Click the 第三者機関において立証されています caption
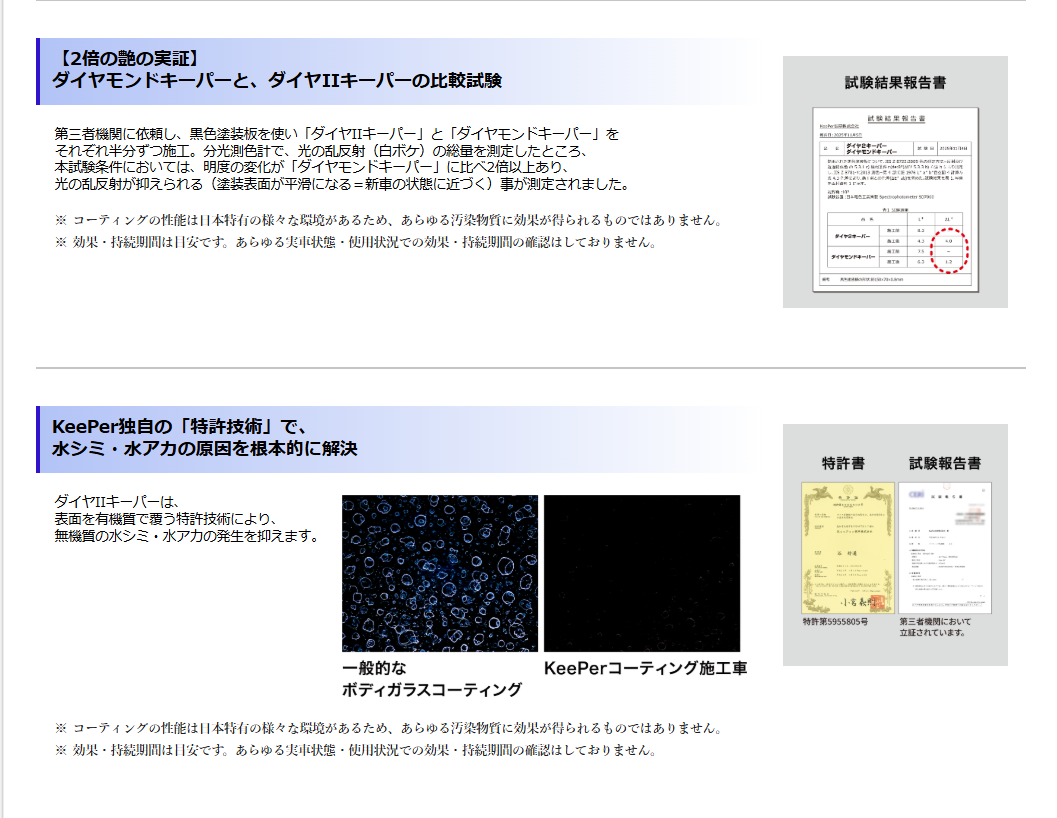The width and height of the screenshot is (1057, 818). [935, 627]
